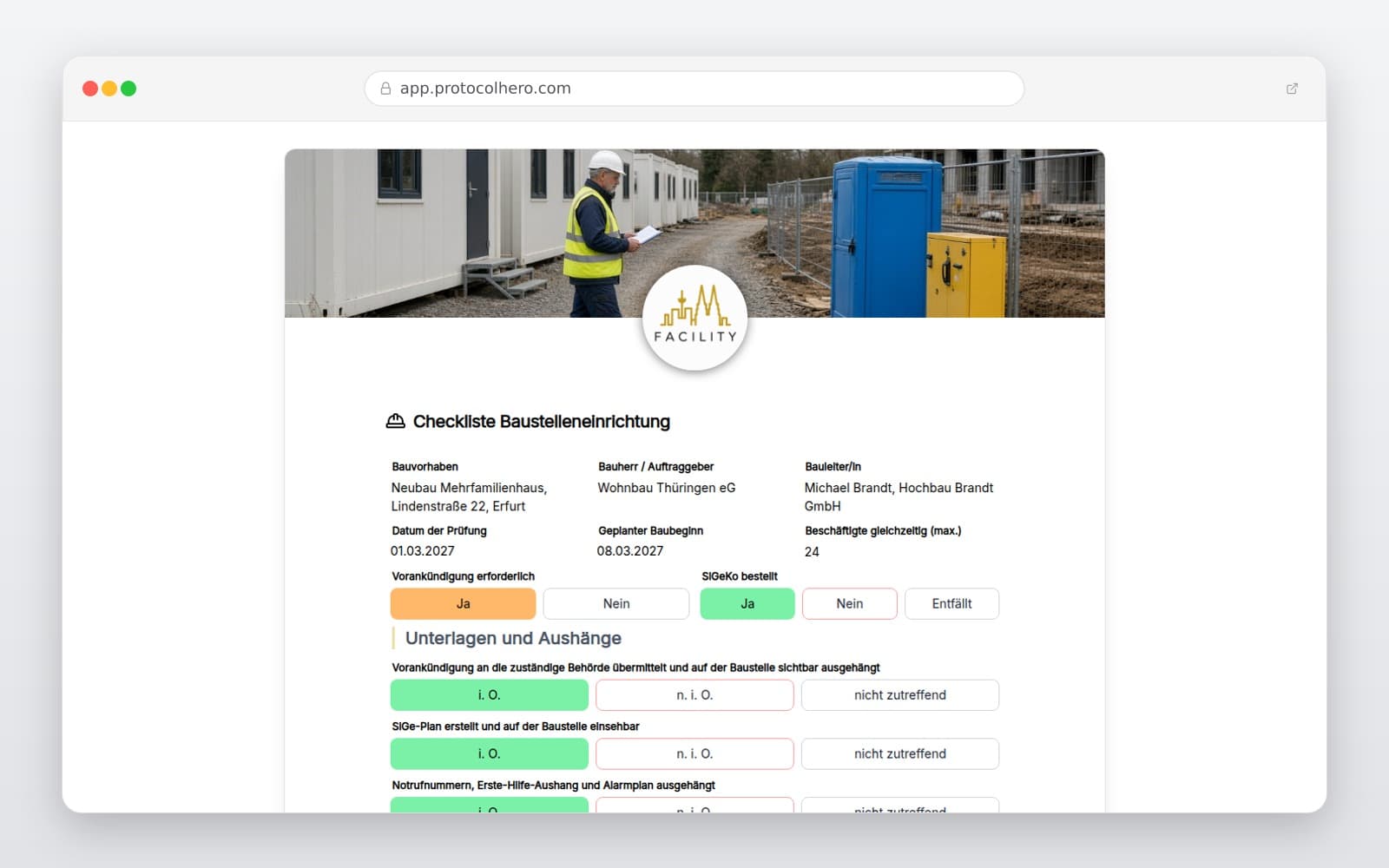Image resolution: width=1389 pixels, height=868 pixels.
Task: Mark Vorankündigung an Behörde as n. i. O.
Action: (694, 694)
